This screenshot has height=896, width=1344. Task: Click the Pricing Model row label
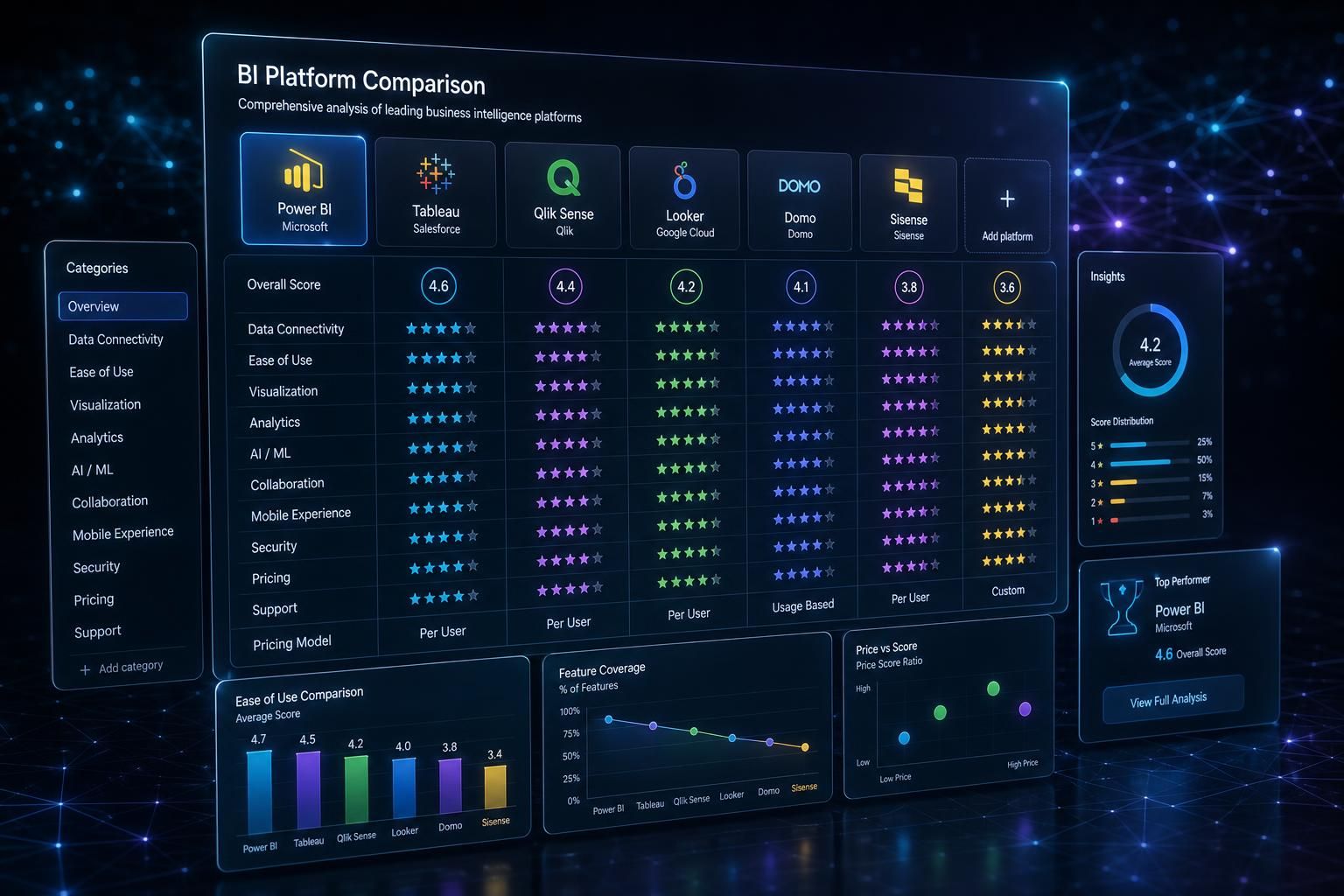292,643
